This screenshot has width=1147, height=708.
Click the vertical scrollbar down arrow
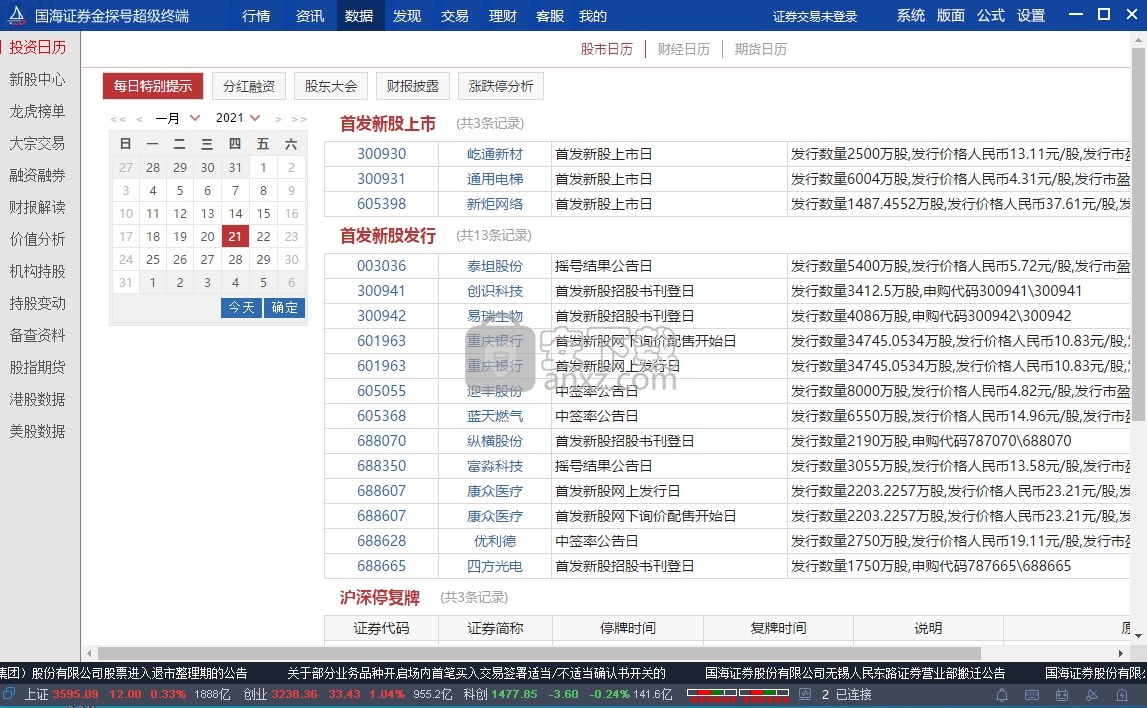click(x=1139, y=636)
